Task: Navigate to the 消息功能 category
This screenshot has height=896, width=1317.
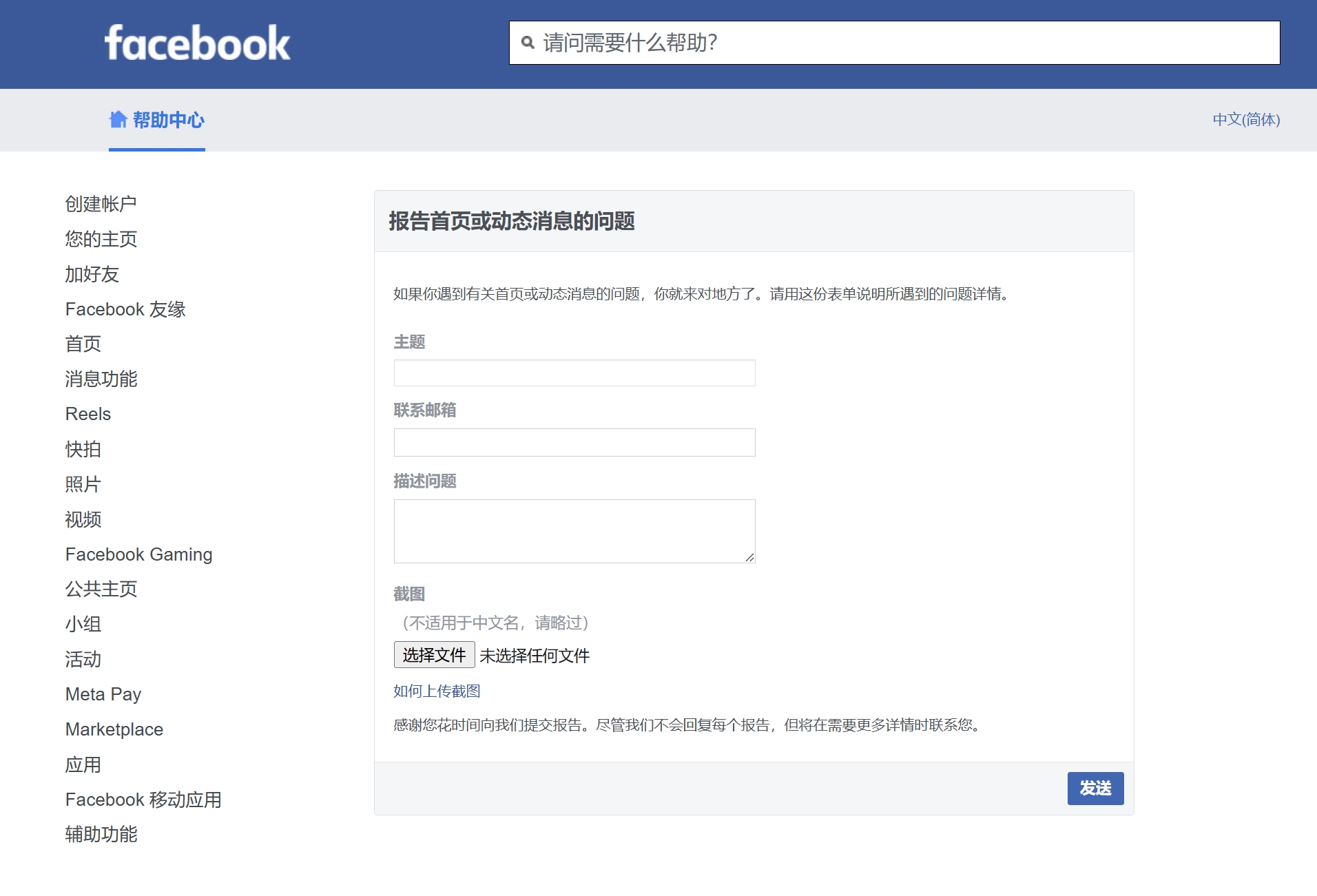Action: pyautogui.click(x=101, y=379)
